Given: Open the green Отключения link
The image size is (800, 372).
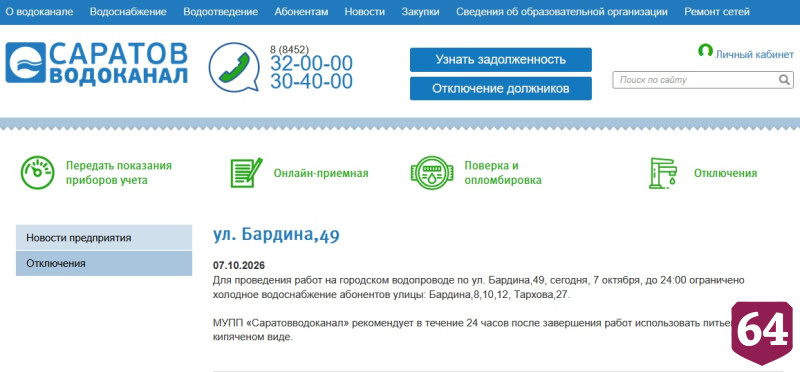Looking at the screenshot, I should click(725, 173).
